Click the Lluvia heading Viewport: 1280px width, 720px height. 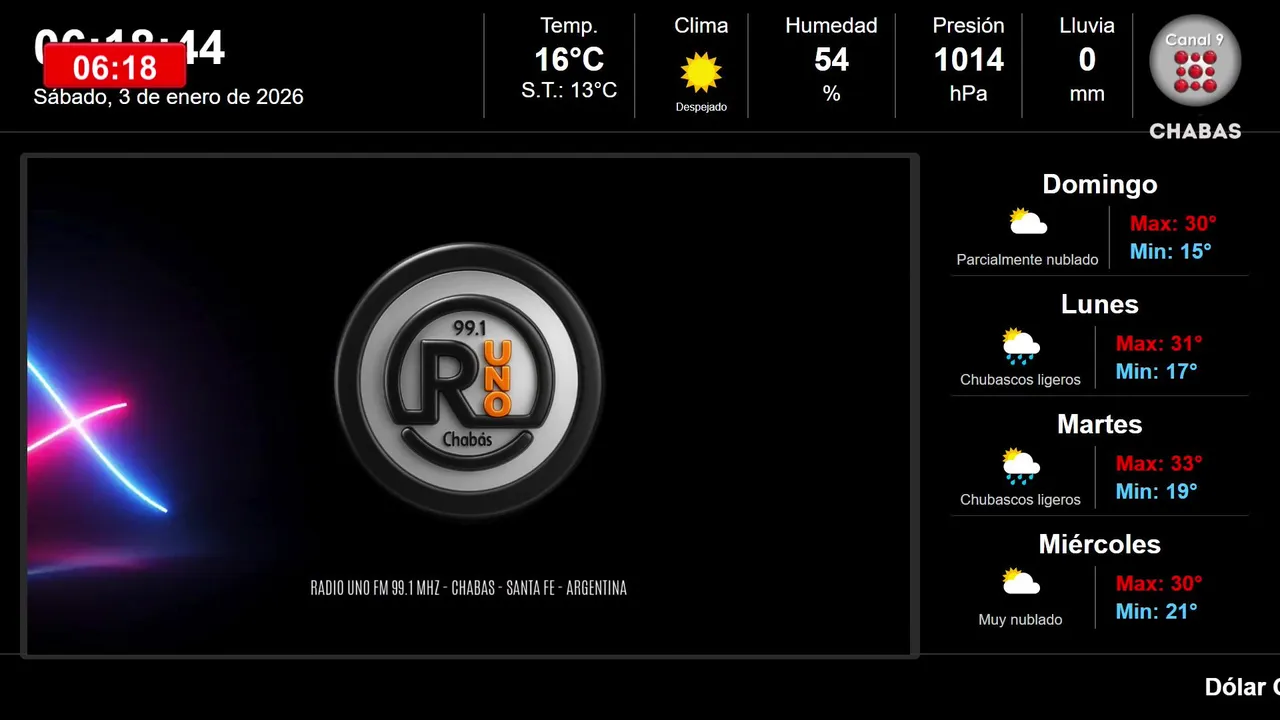1087,26
